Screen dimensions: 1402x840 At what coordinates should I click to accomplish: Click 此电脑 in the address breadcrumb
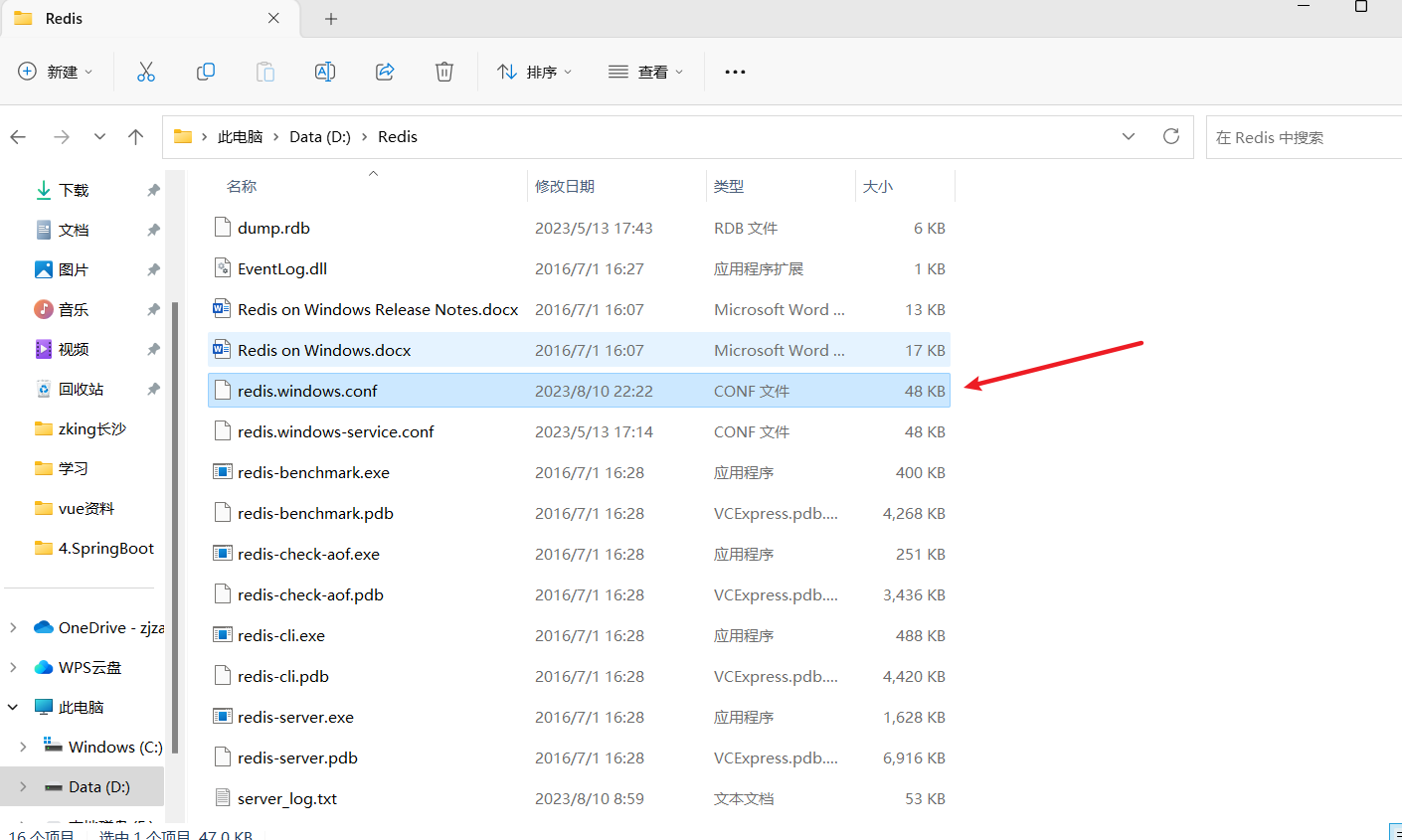pyautogui.click(x=241, y=137)
